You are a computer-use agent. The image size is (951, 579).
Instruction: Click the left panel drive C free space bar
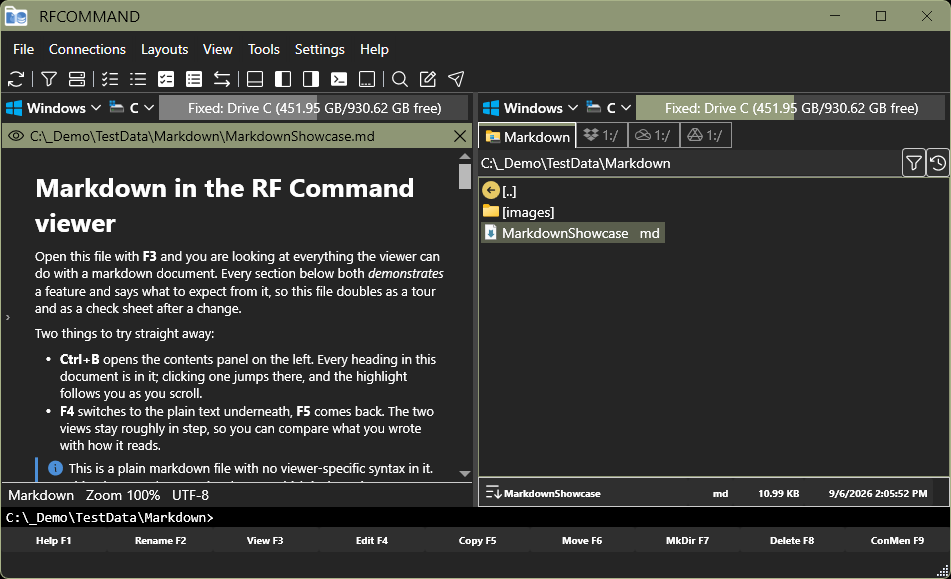pyautogui.click(x=314, y=108)
